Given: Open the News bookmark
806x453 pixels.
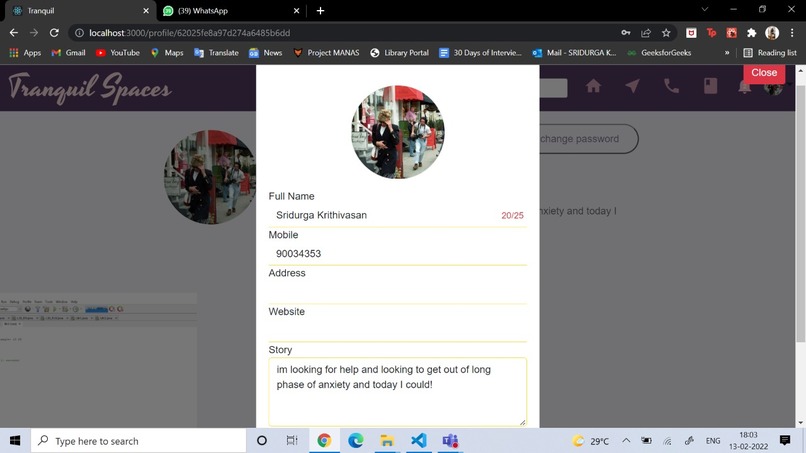Looking at the screenshot, I should click(x=266, y=52).
